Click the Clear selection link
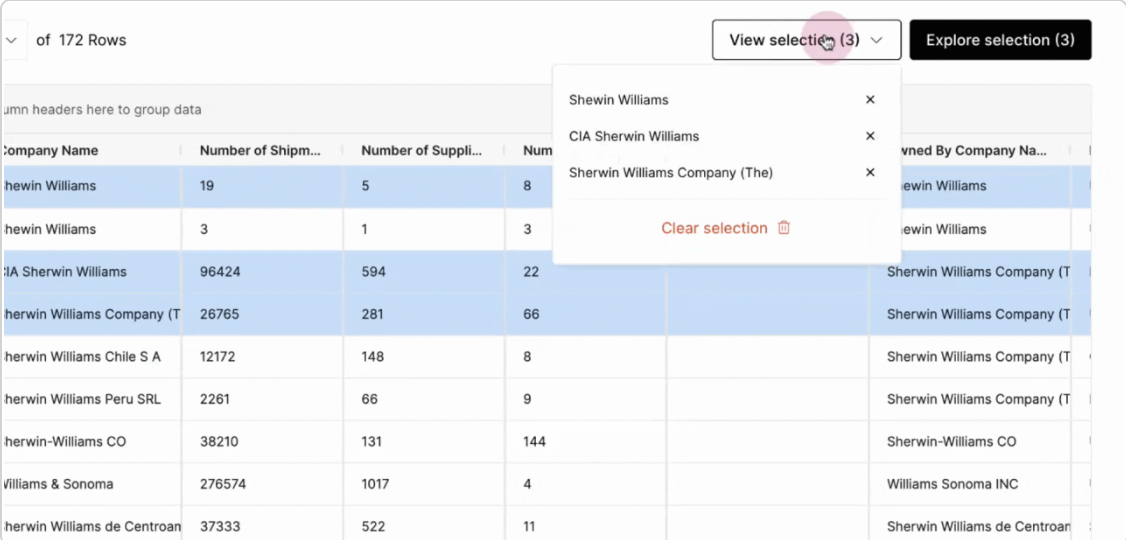The width and height of the screenshot is (1126, 540). point(714,228)
